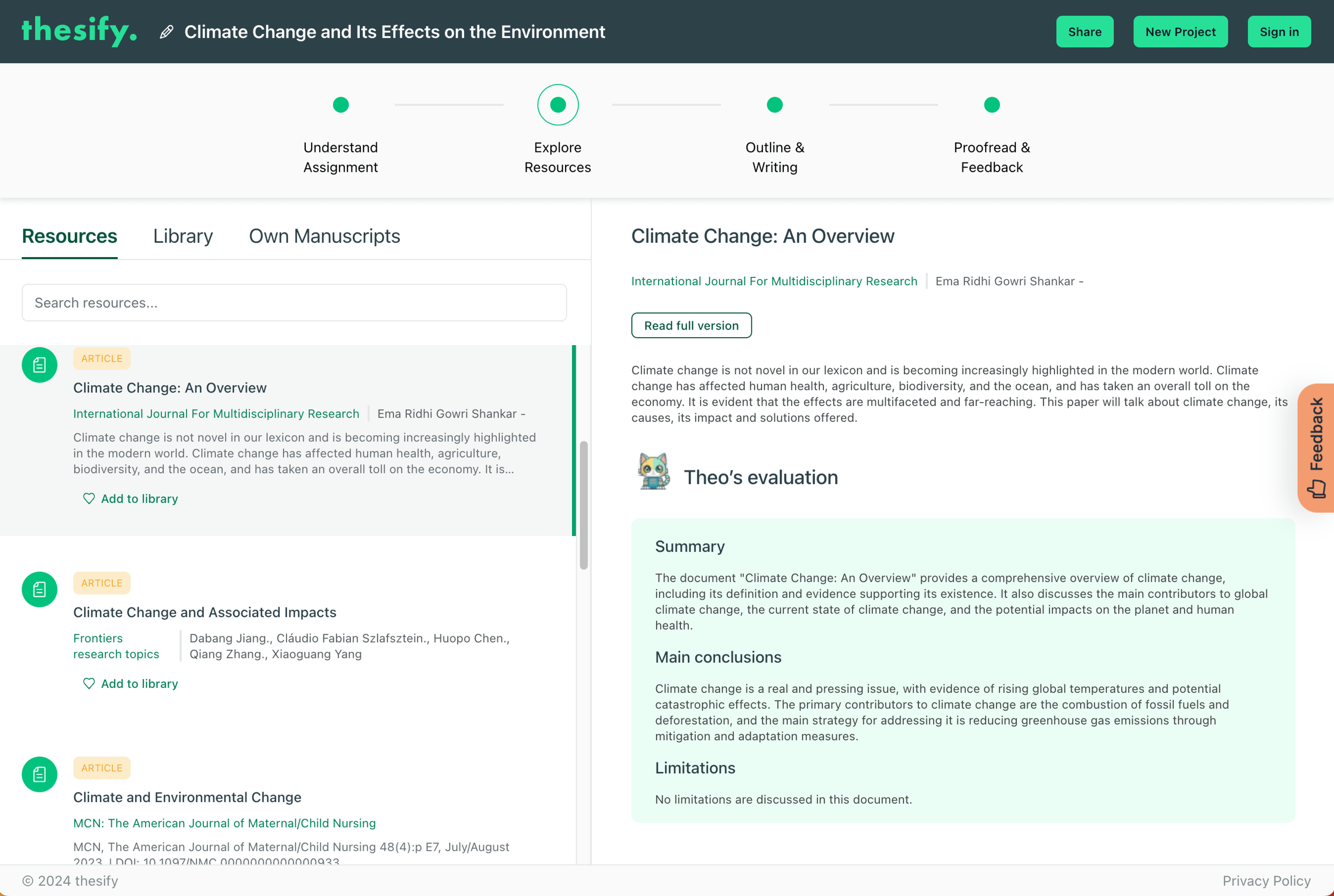The height and width of the screenshot is (896, 1334).
Task: Click Theo's cat avatar in the evaluation panel
Action: pos(653,473)
